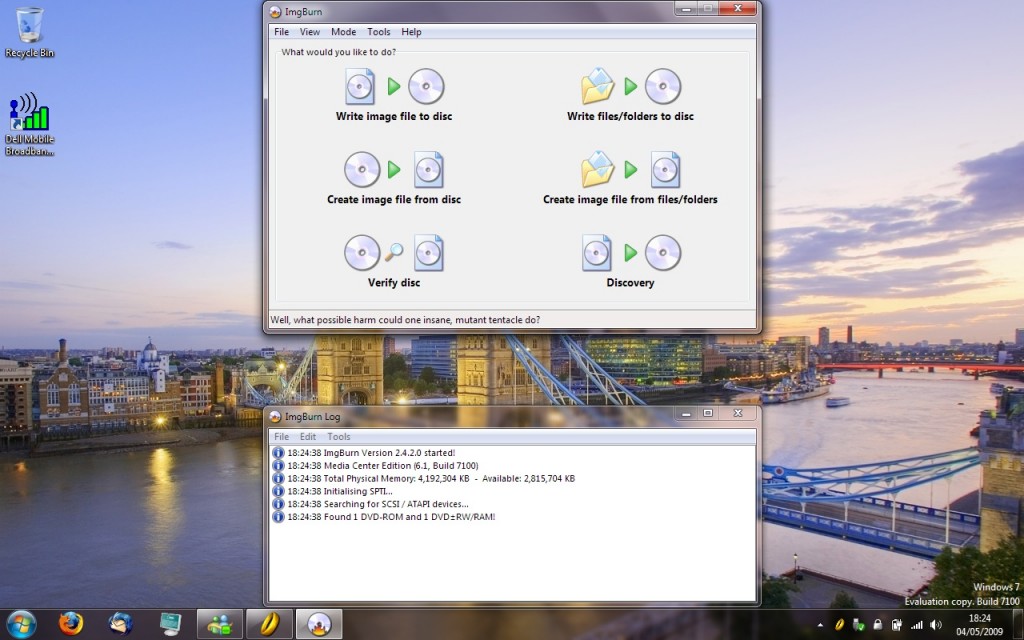Open the File menu in ImgBurn Log window

[x=281, y=437]
